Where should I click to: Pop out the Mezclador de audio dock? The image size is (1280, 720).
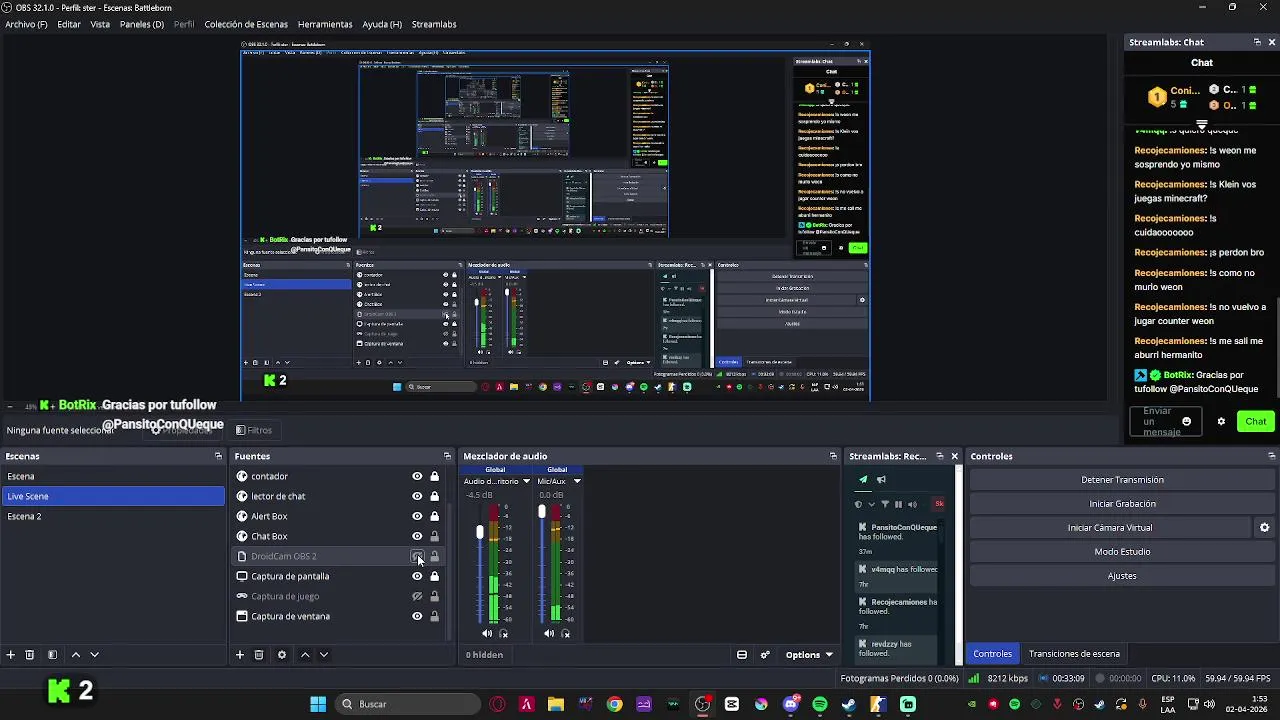833,456
